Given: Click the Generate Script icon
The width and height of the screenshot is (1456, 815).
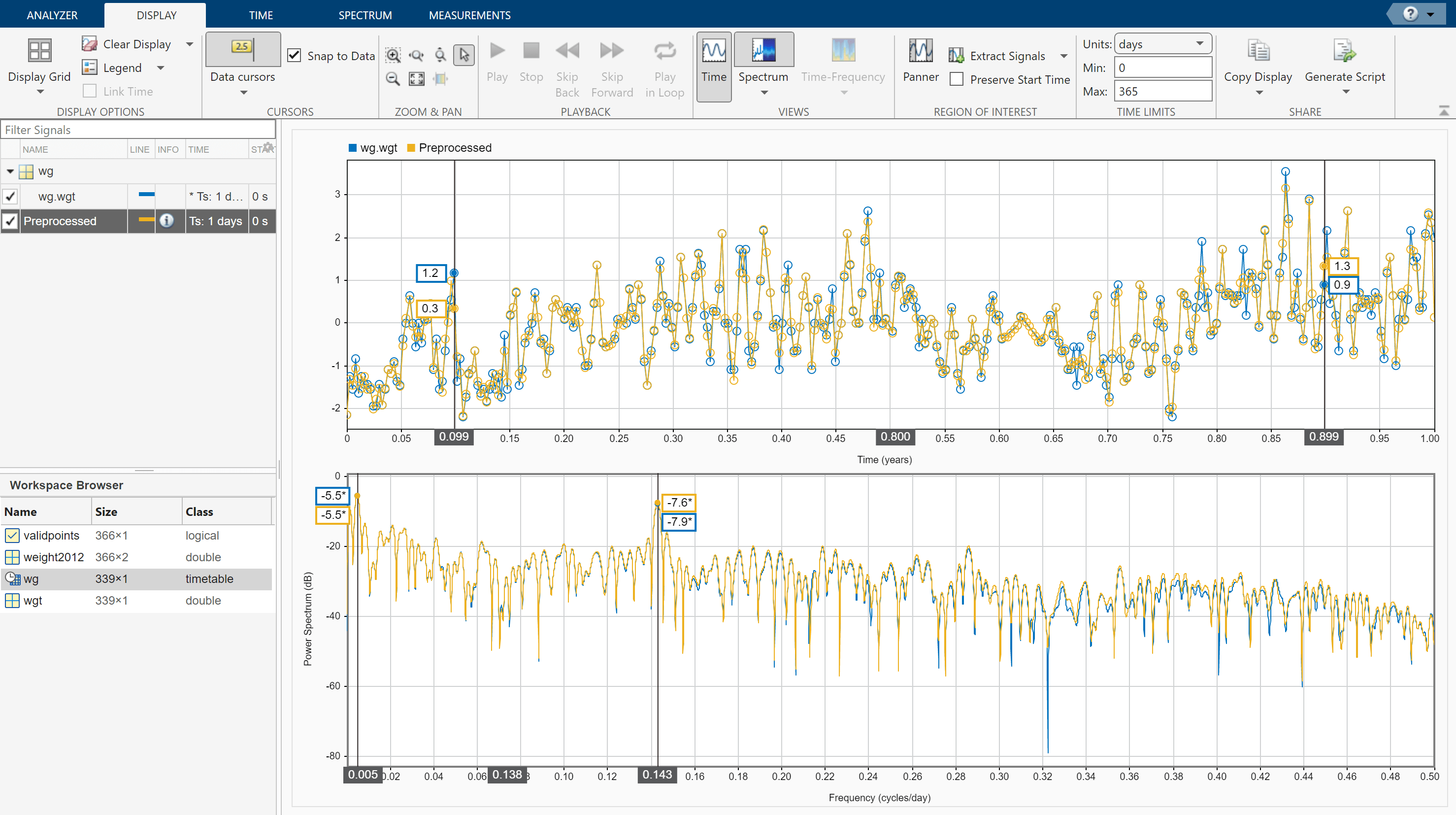Looking at the screenshot, I should 1344,51.
